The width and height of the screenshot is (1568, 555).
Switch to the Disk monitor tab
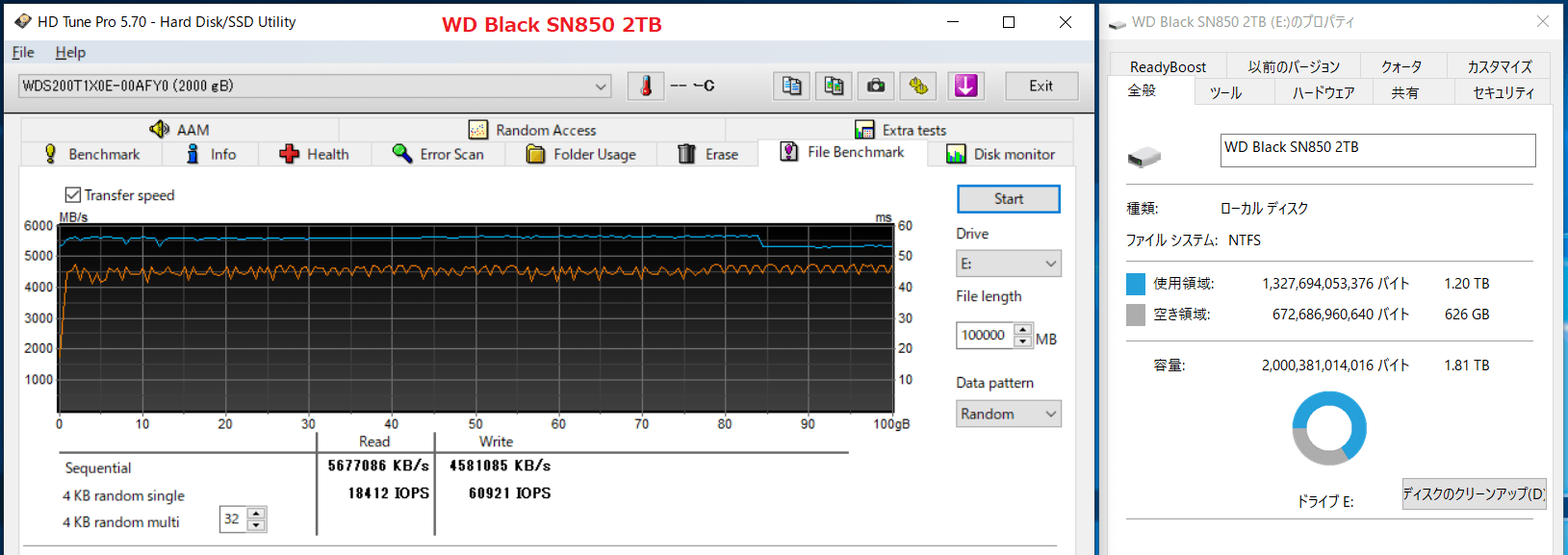1001,154
